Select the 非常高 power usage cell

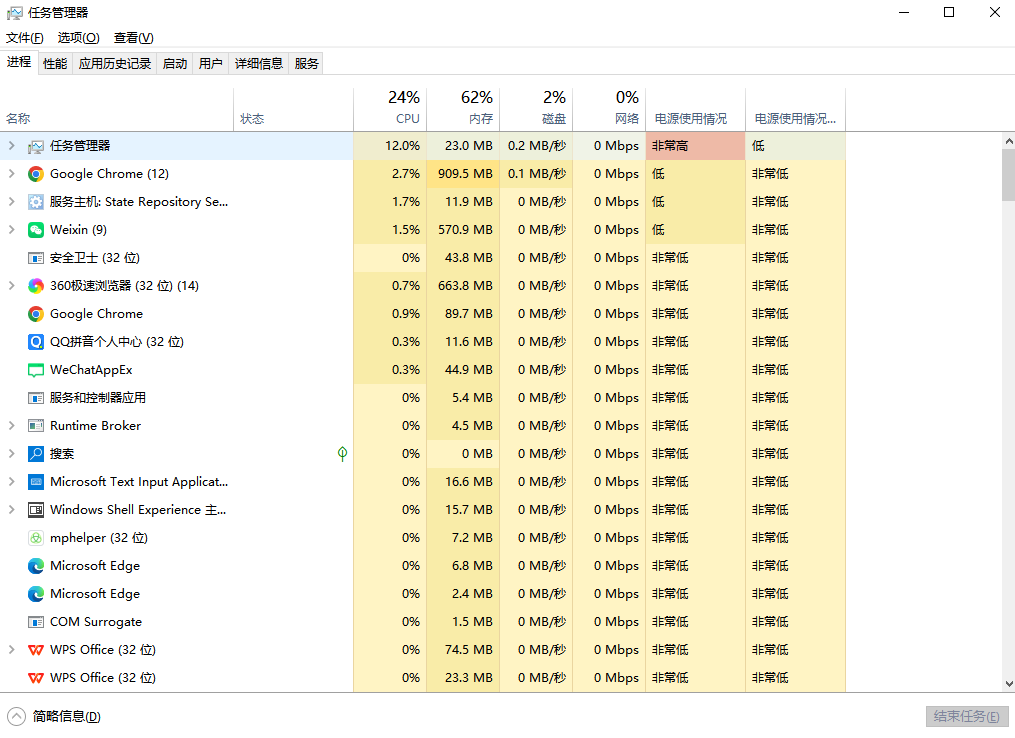(696, 146)
